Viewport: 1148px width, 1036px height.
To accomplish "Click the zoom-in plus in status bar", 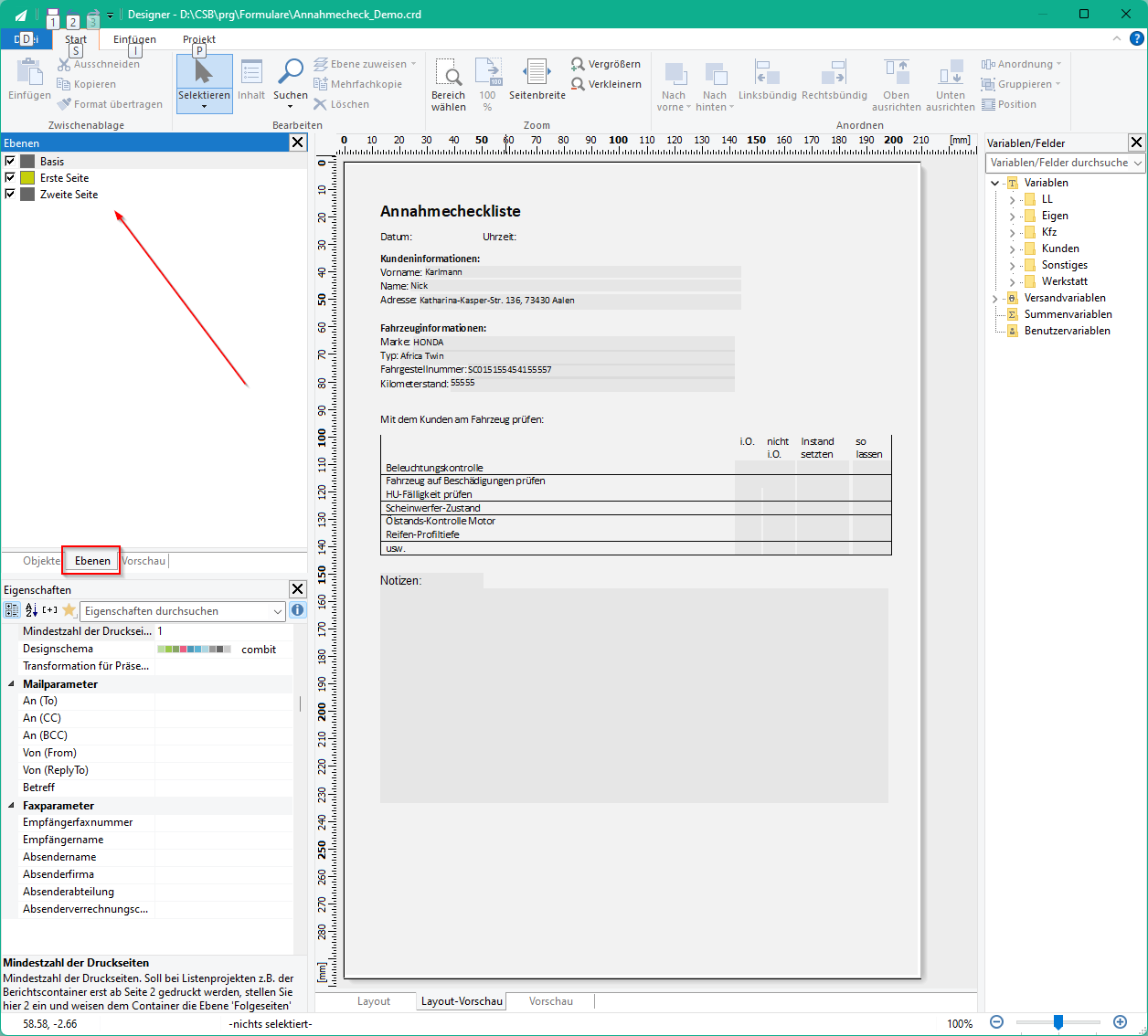I will (x=1120, y=1022).
